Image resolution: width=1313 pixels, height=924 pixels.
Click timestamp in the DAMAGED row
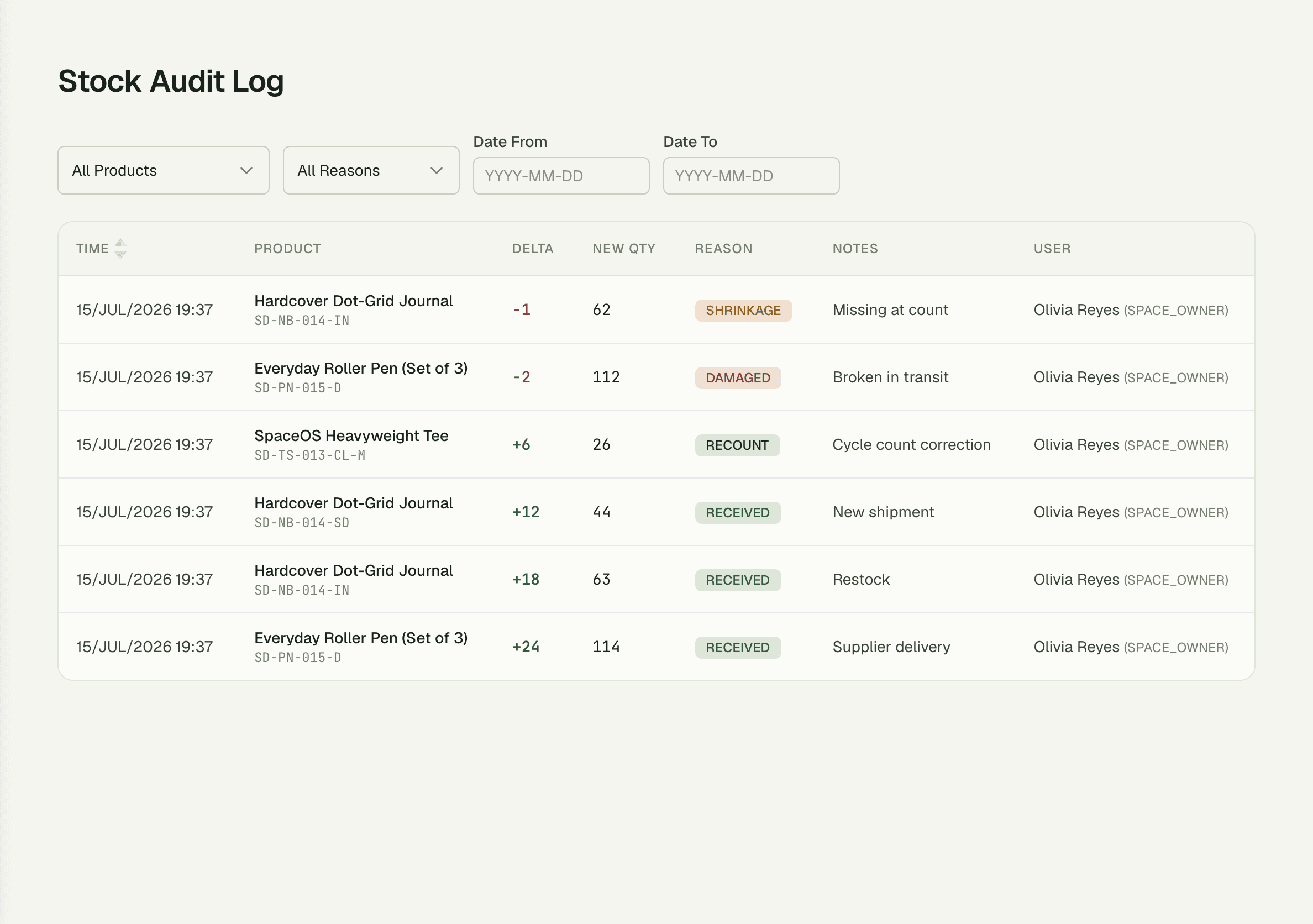145,377
